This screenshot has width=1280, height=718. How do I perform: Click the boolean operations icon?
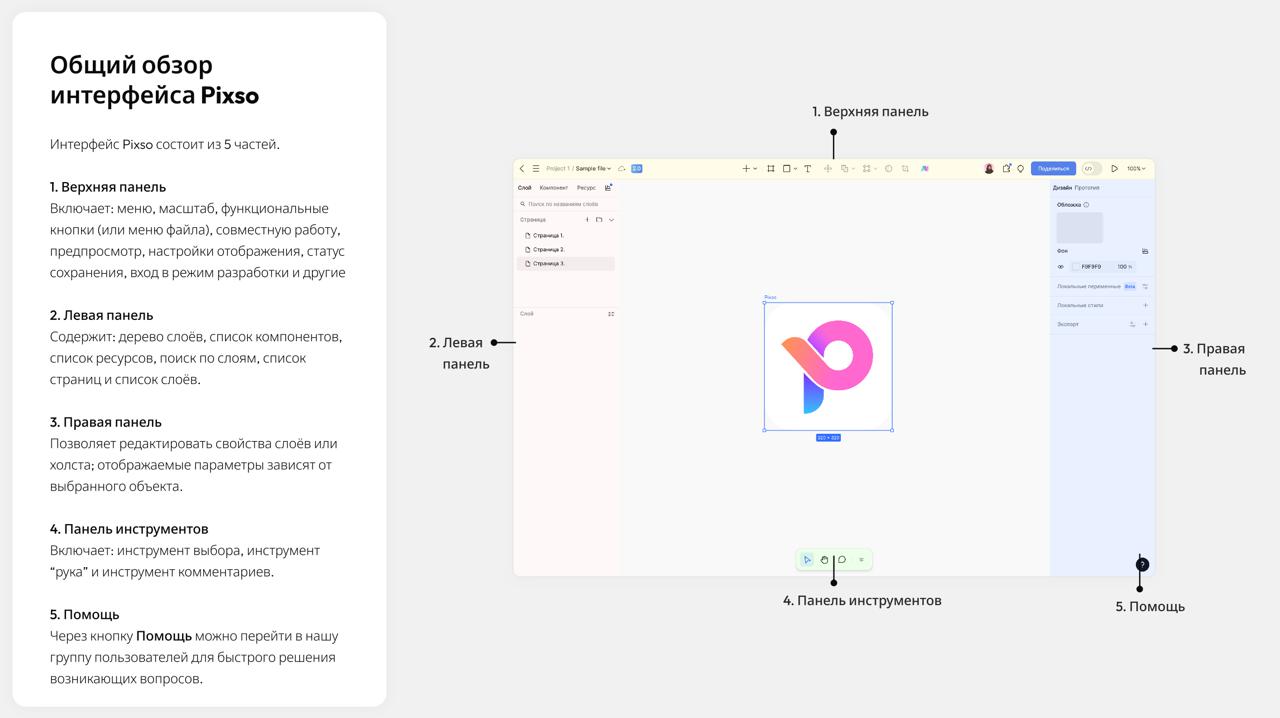click(x=844, y=168)
